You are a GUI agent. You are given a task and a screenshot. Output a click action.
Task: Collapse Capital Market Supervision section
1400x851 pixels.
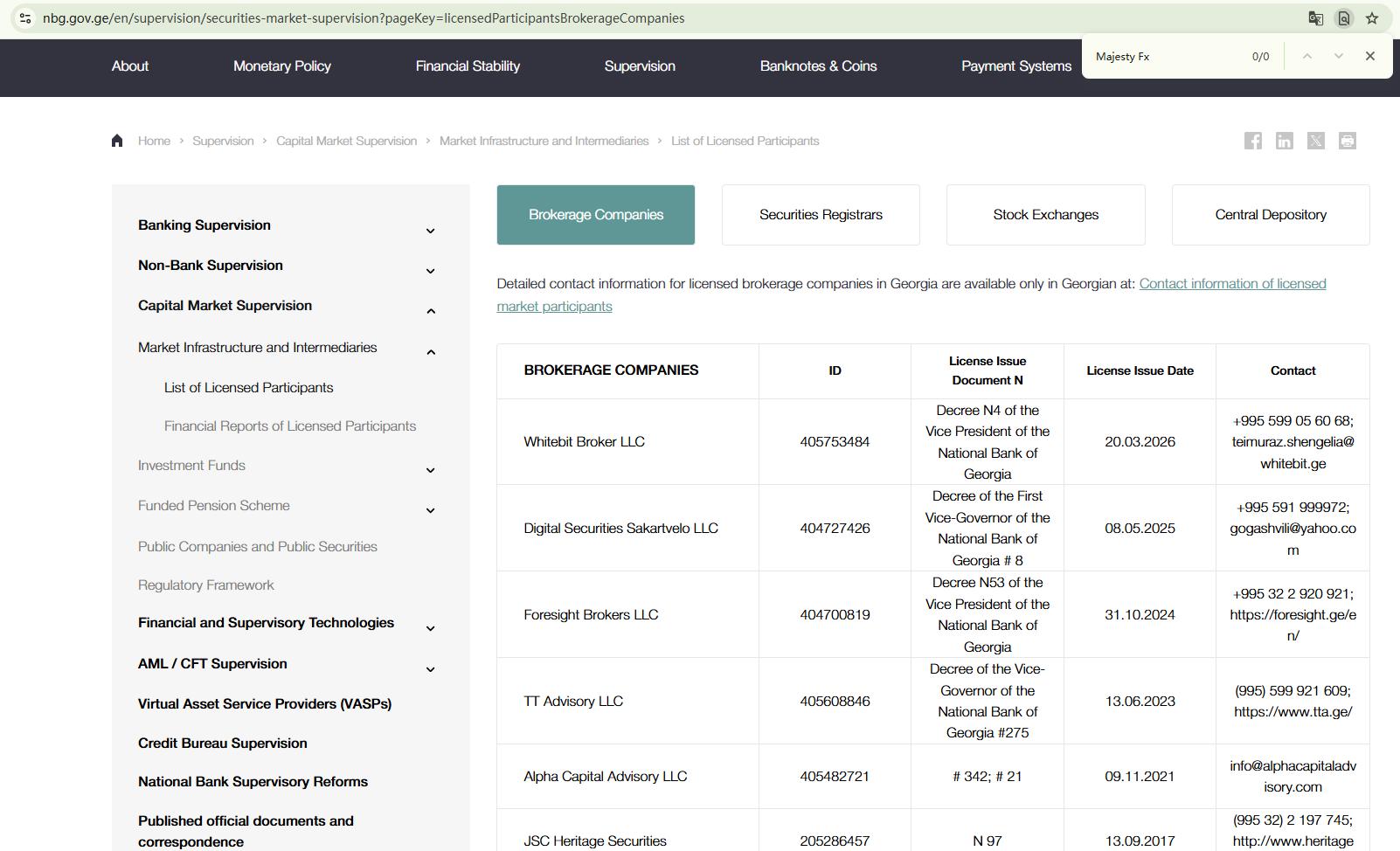(430, 311)
